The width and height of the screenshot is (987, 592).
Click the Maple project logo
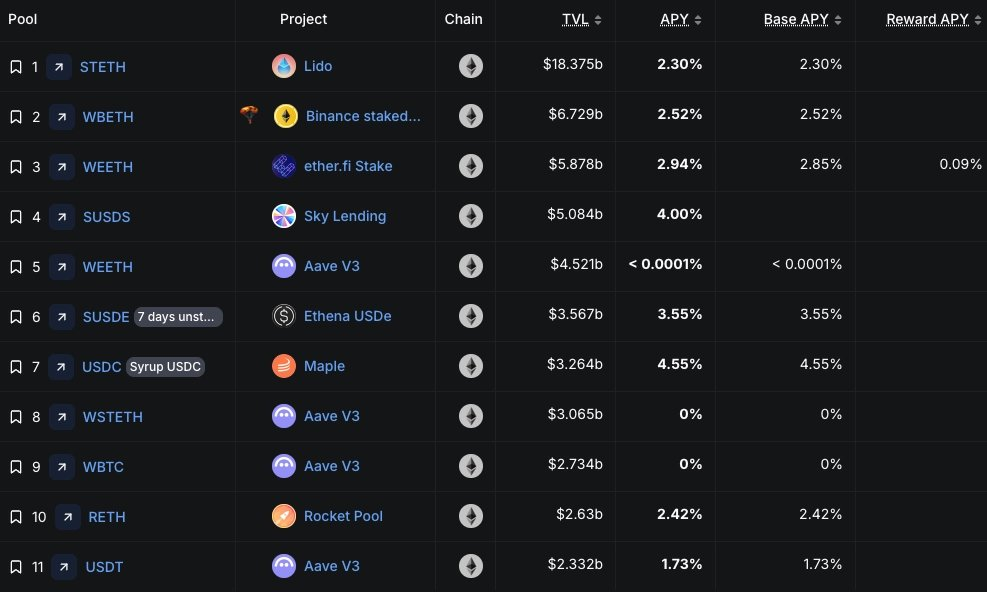pyautogui.click(x=284, y=366)
